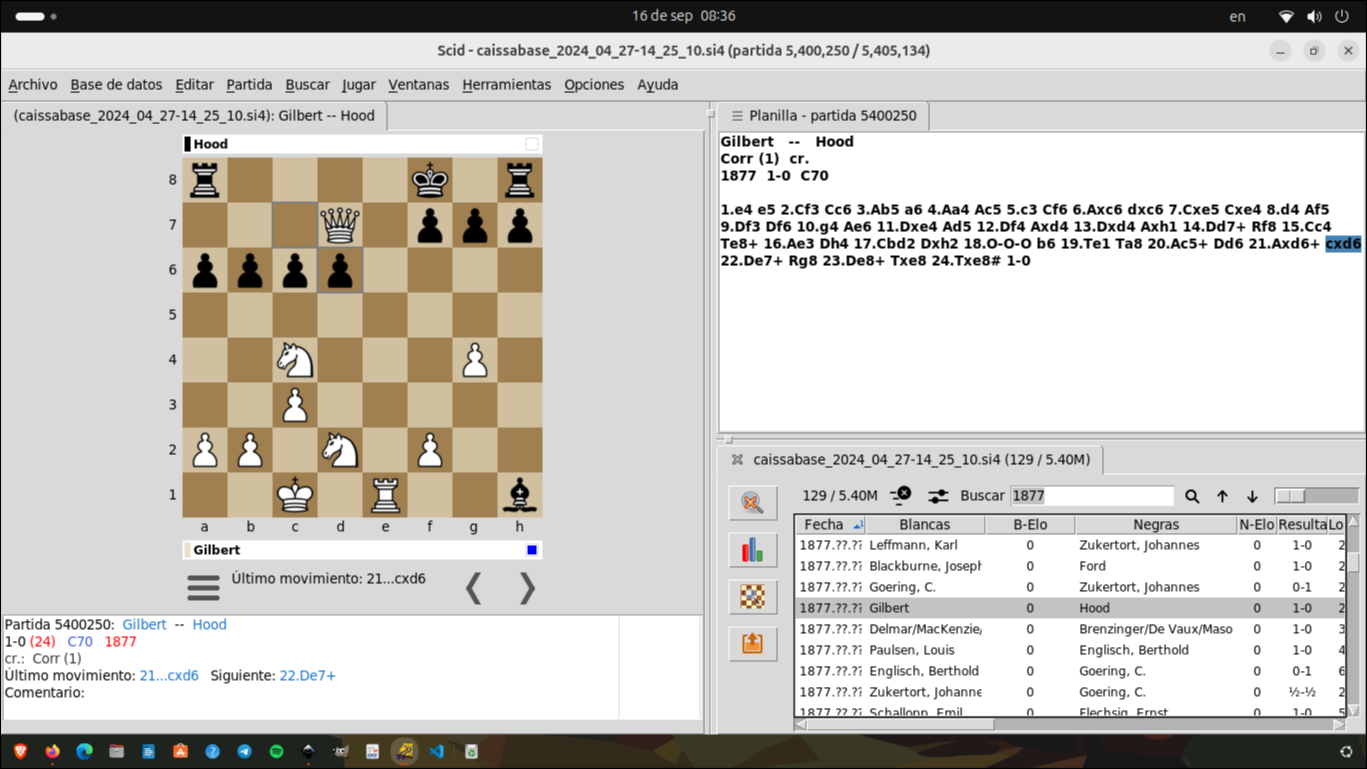Click the Hood player link in game info

[x=209, y=625]
